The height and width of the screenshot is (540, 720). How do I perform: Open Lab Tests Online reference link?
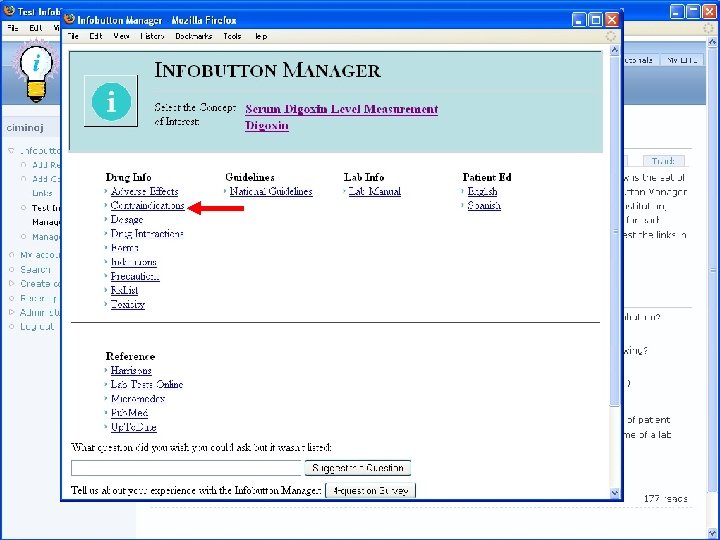coord(147,384)
